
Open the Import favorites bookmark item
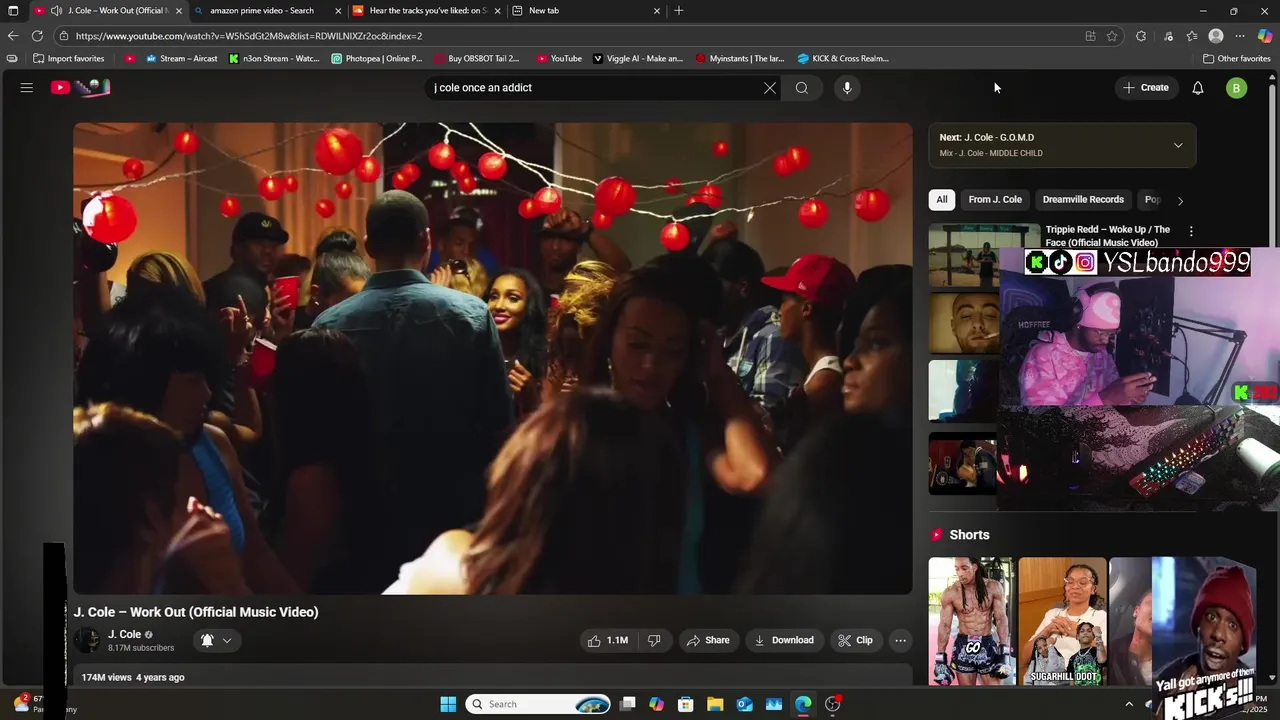click(68, 58)
